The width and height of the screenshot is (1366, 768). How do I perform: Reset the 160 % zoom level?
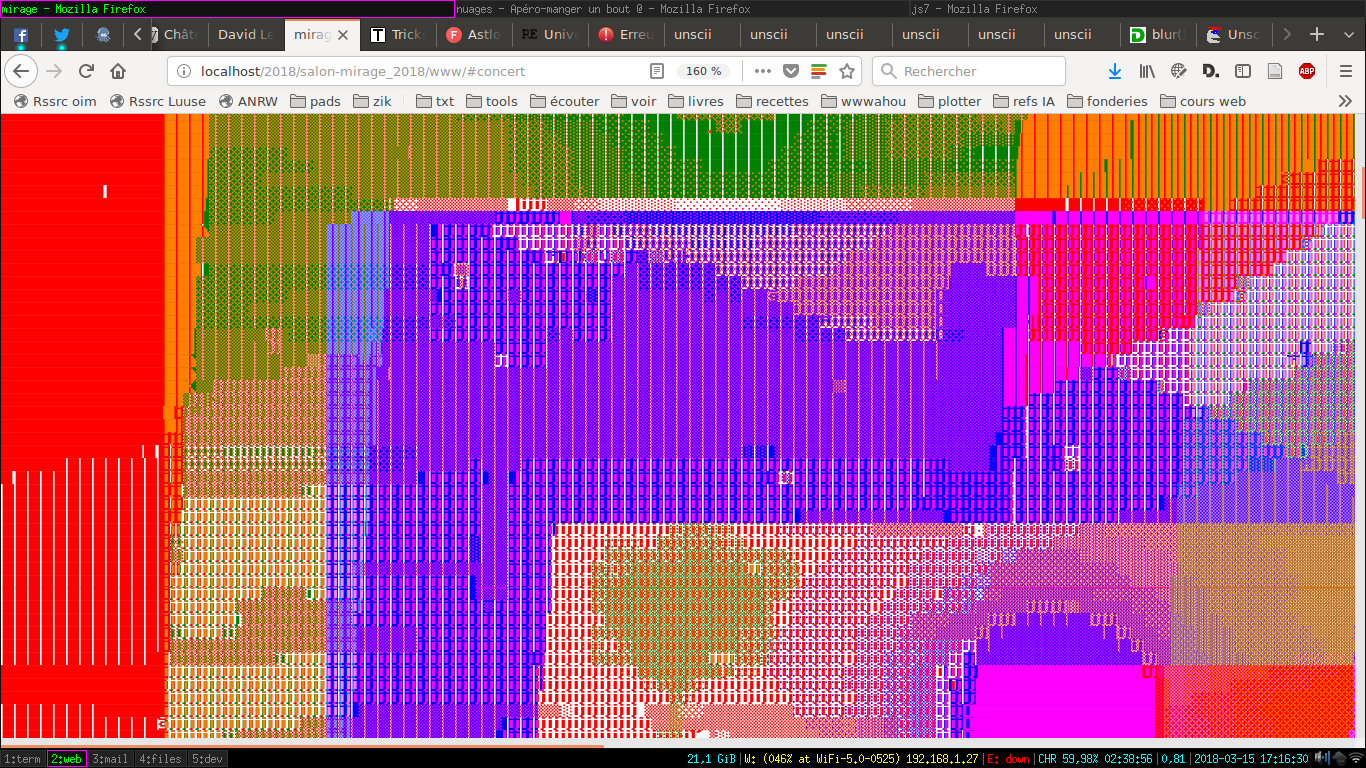(703, 71)
